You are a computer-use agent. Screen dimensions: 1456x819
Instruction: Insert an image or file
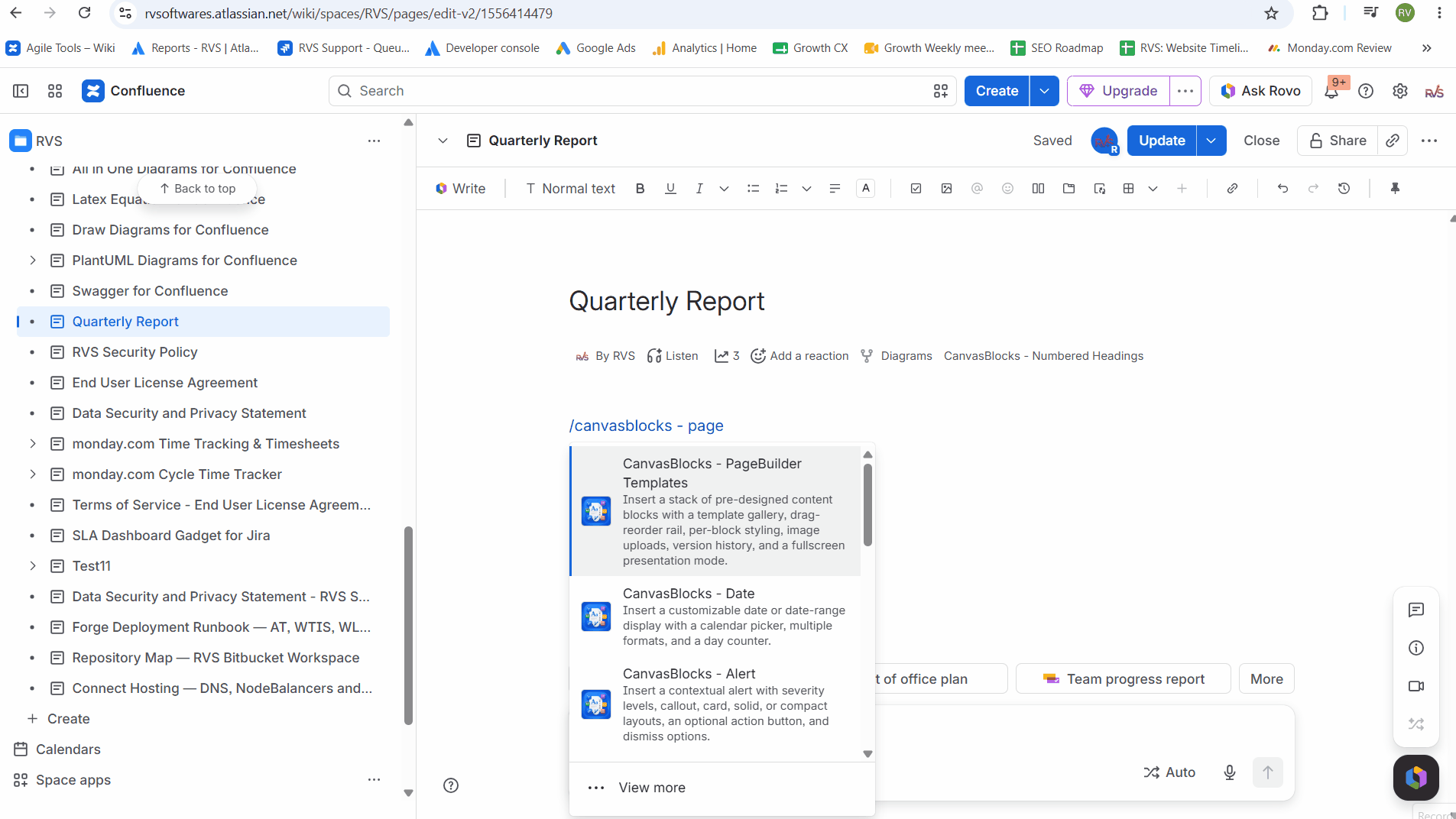coord(946,189)
